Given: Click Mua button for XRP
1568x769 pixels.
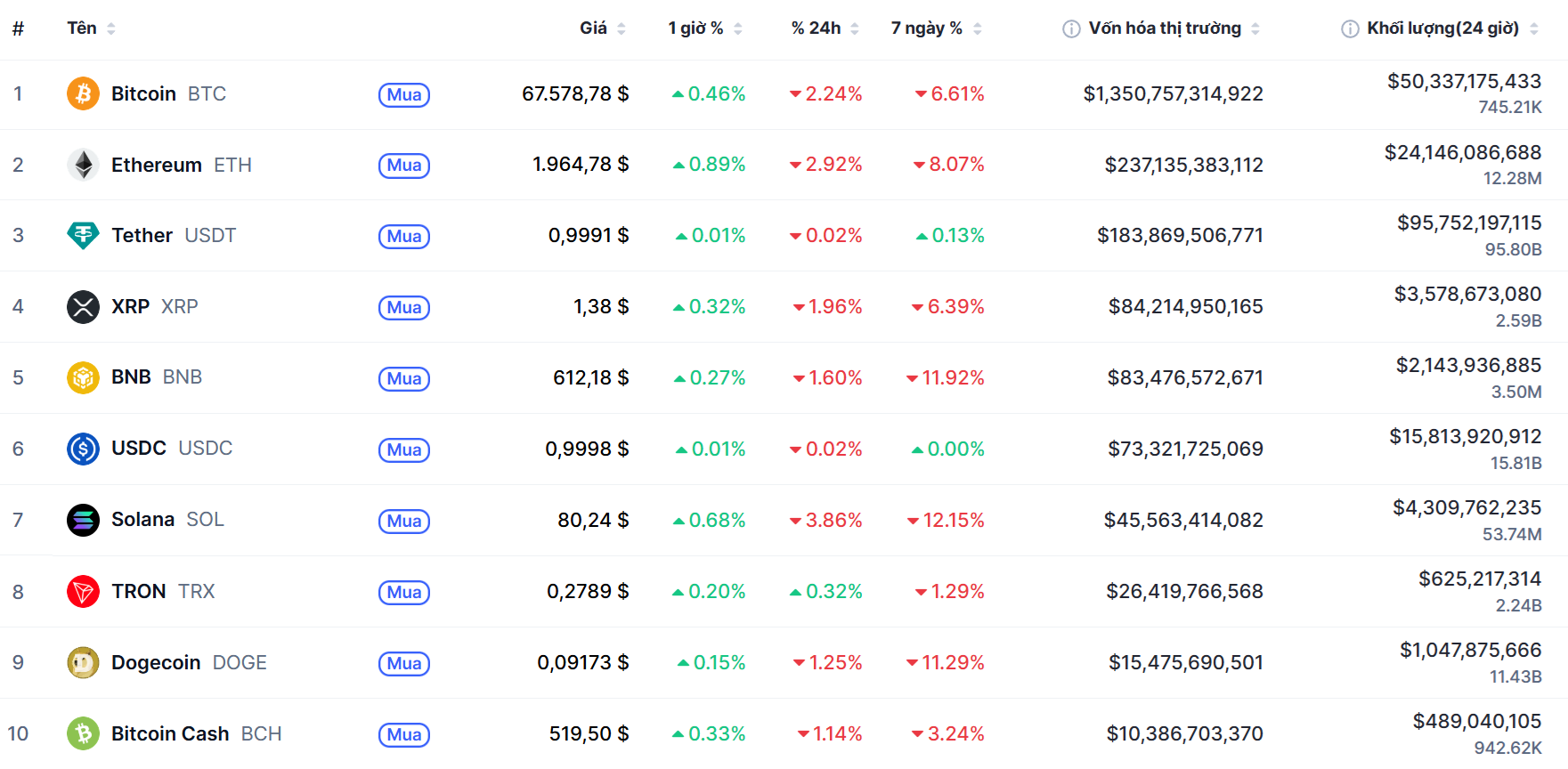Looking at the screenshot, I should (404, 308).
